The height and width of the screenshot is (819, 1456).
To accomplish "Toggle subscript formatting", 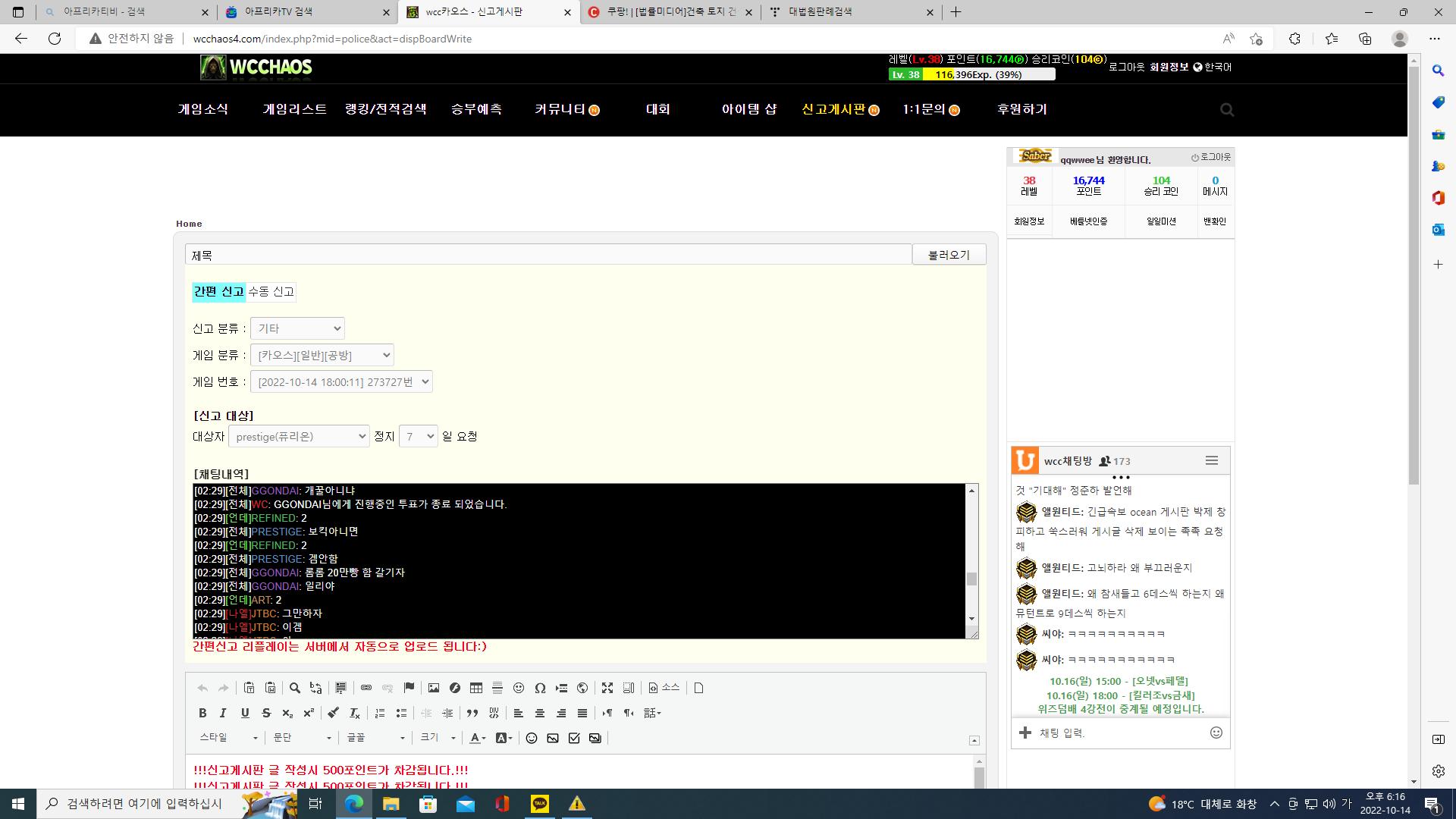I will tap(287, 713).
